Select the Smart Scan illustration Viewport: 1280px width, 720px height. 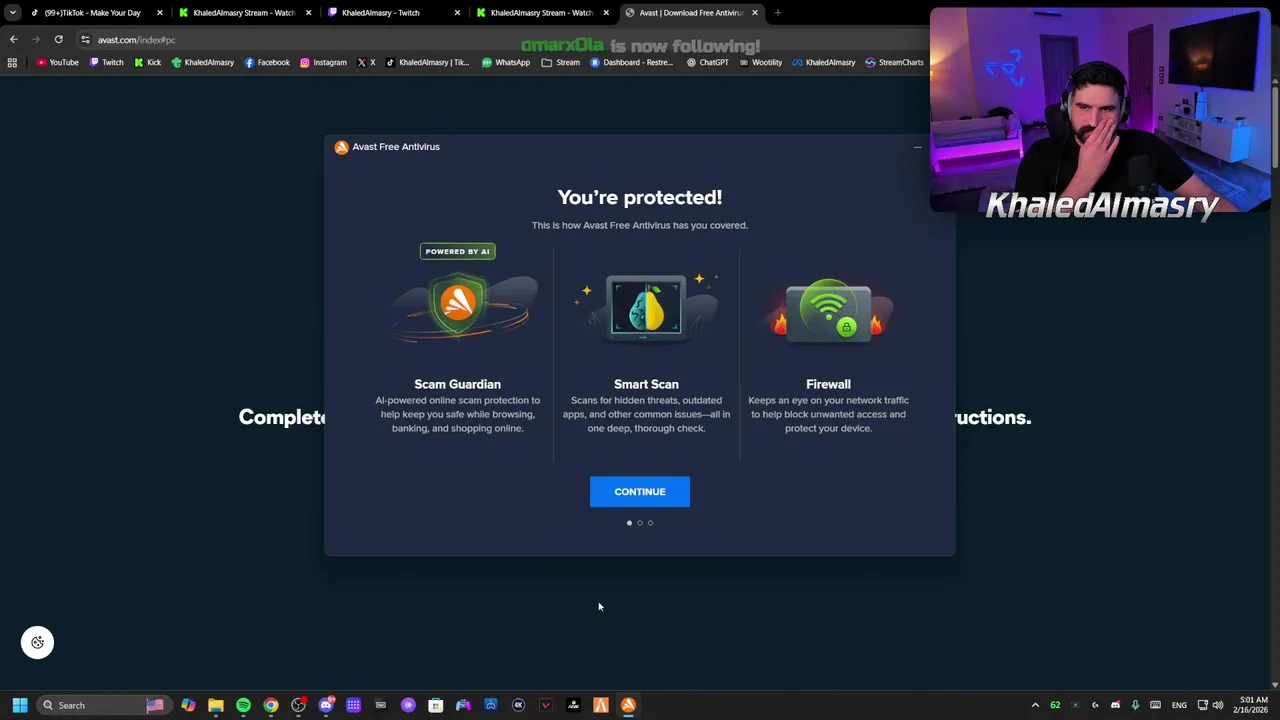point(646,307)
